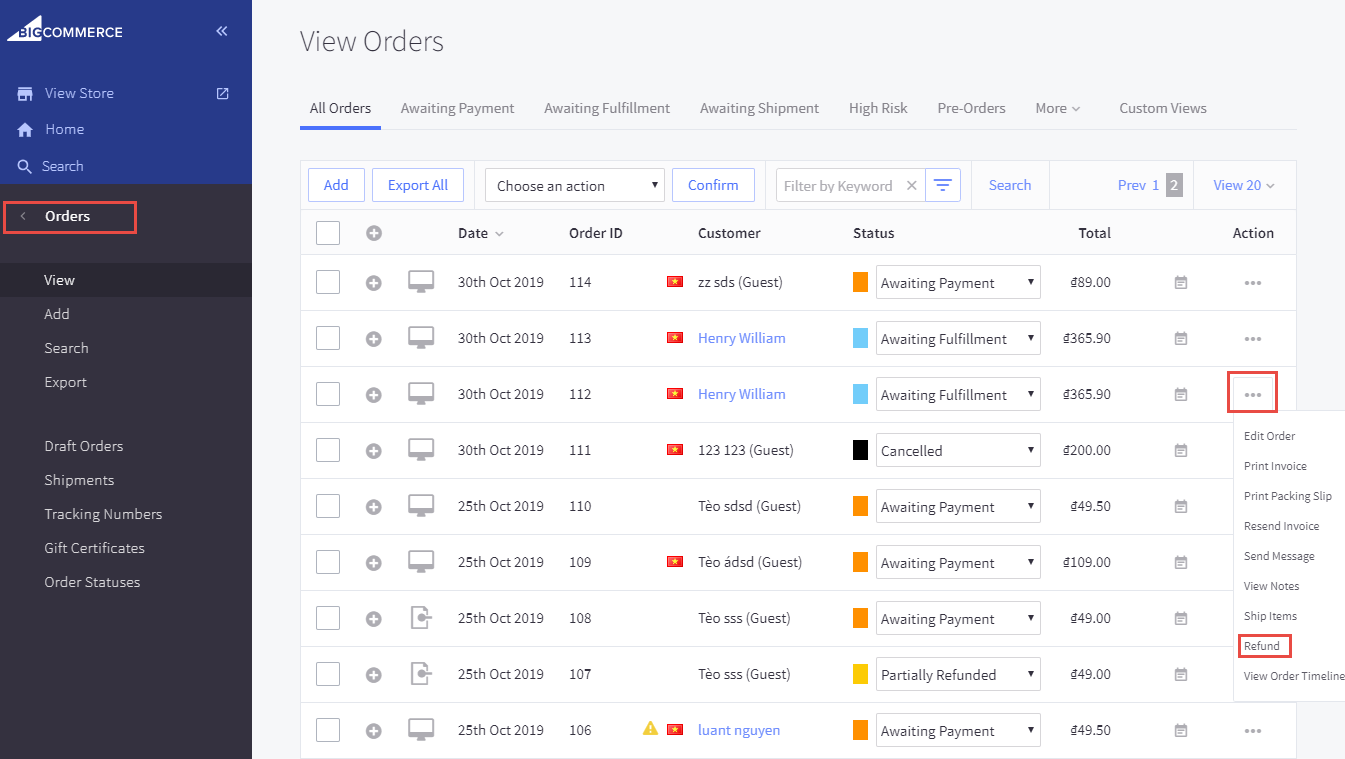This screenshot has height=759, width=1345.
Task: Choose Refund from the action menu
Action: point(1262,646)
